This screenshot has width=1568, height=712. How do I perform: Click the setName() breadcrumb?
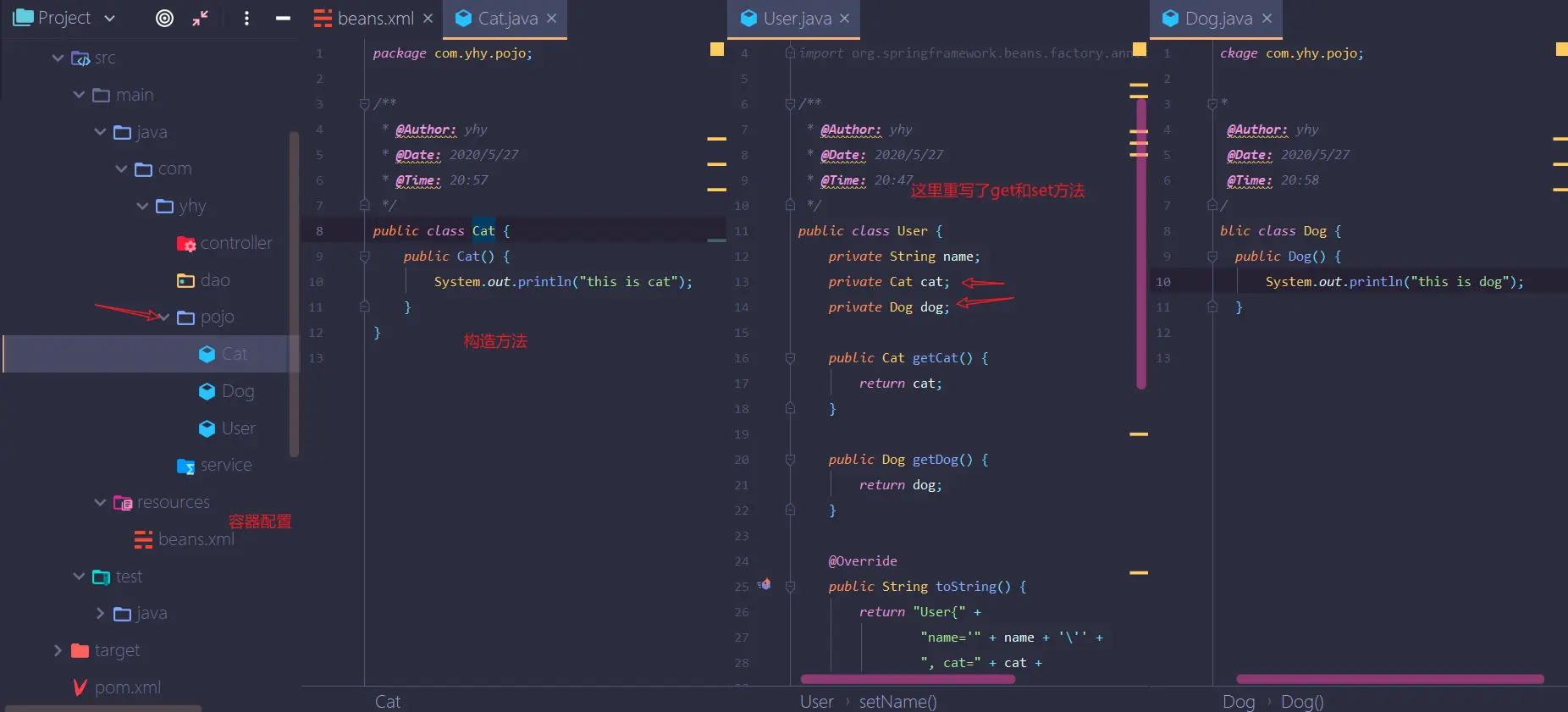pyautogui.click(x=897, y=702)
